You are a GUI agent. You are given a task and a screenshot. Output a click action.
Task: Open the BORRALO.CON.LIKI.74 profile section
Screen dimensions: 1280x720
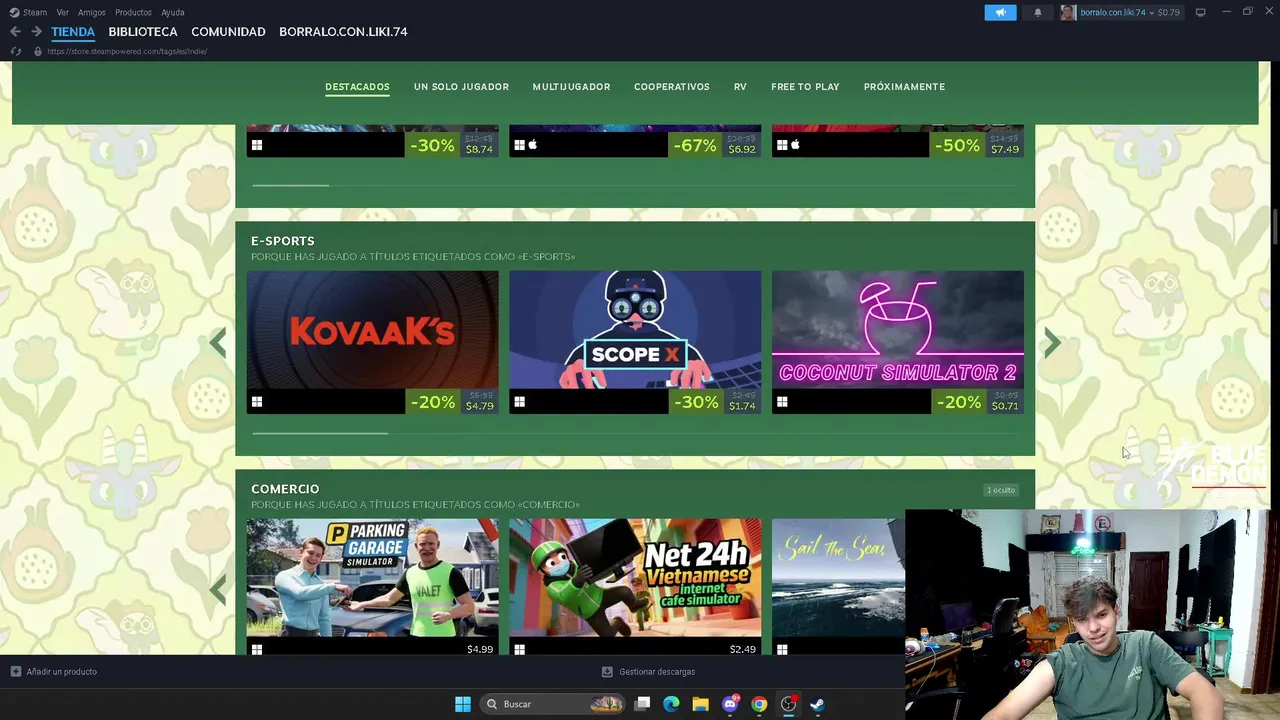pos(343,32)
